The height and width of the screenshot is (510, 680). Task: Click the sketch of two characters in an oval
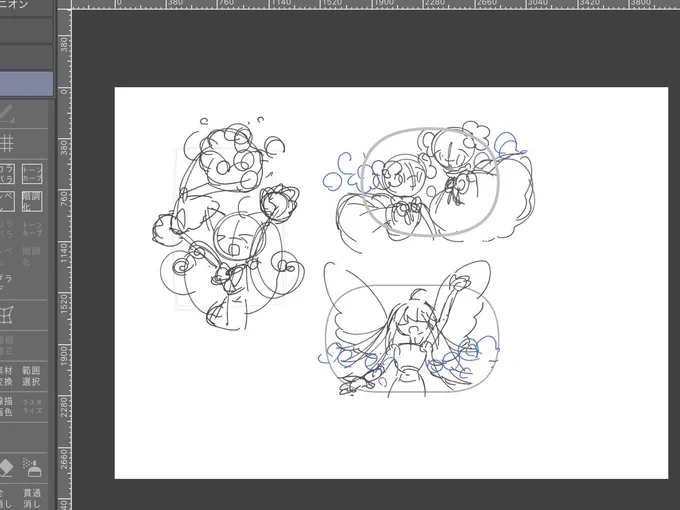pyautogui.click(x=429, y=186)
